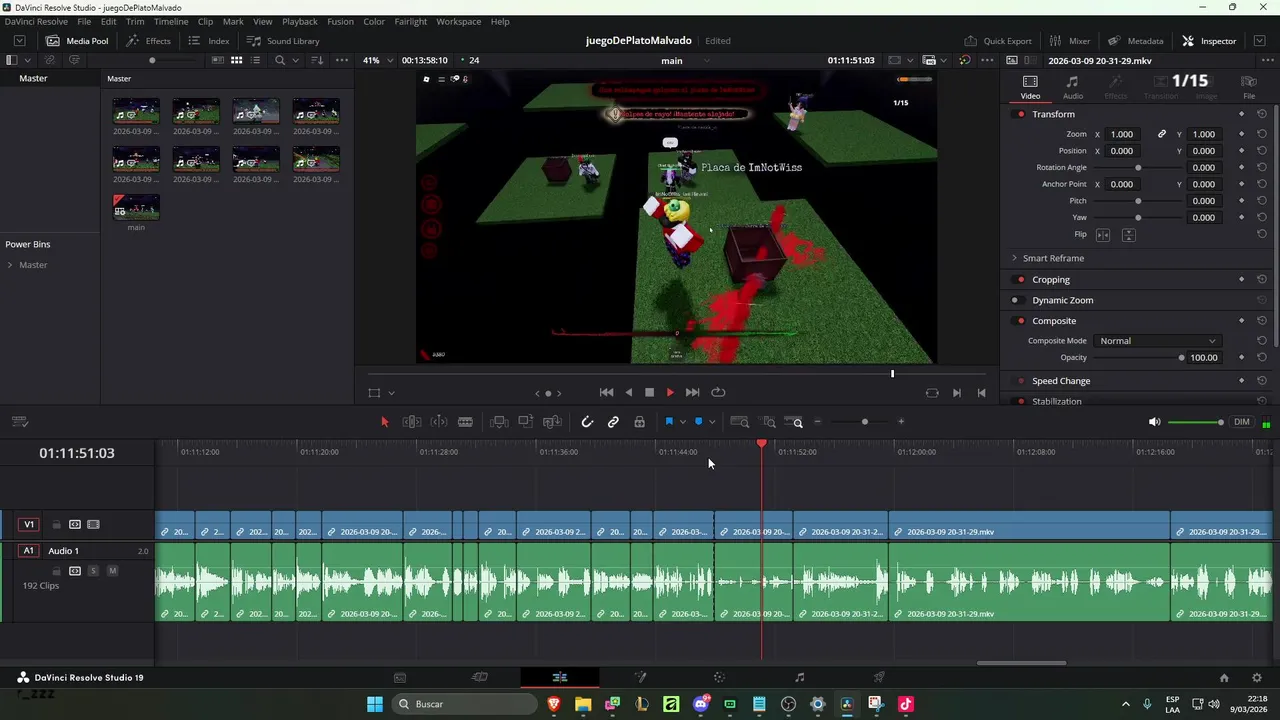The width and height of the screenshot is (1280, 720).
Task: Open the Sound Library panel
Action: 283,41
